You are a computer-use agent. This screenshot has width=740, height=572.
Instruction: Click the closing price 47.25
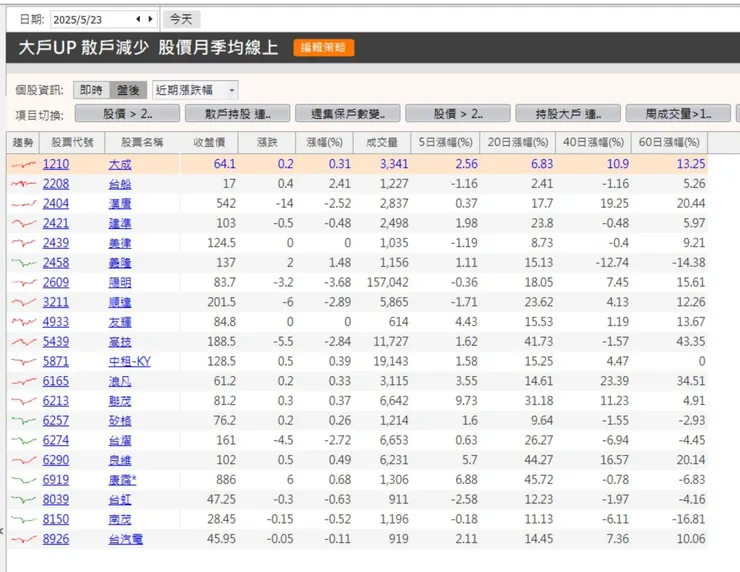[221, 500]
